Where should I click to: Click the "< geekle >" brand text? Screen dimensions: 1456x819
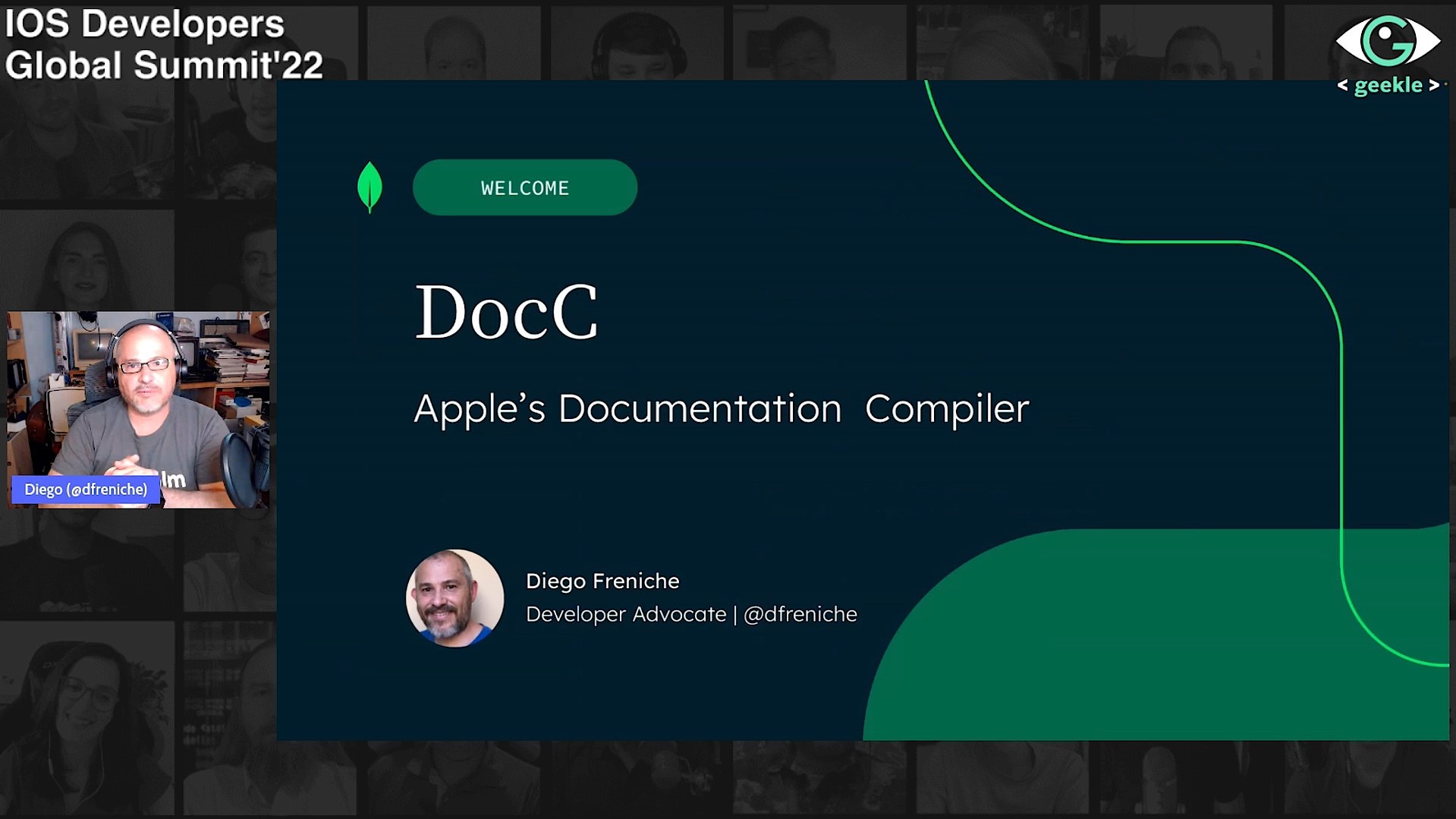(x=1388, y=86)
